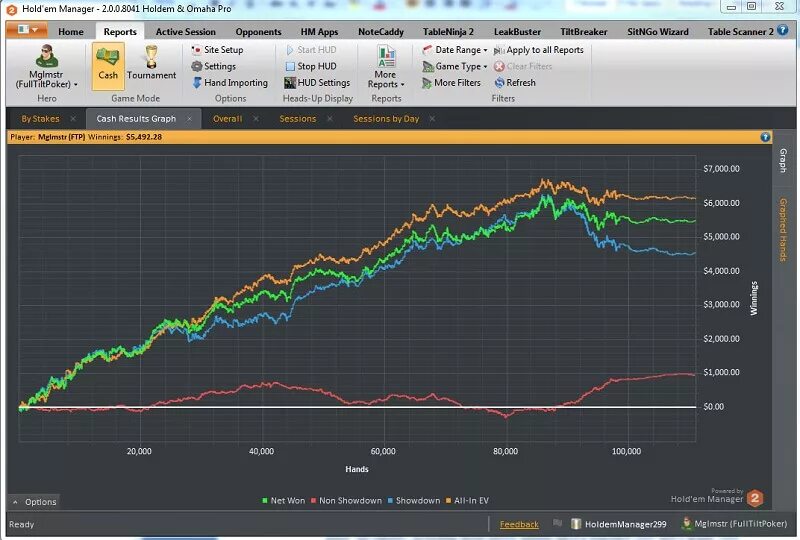Select the Cash Results Graph tab
This screenshot has width=800, height=540.
pos(136,118)
